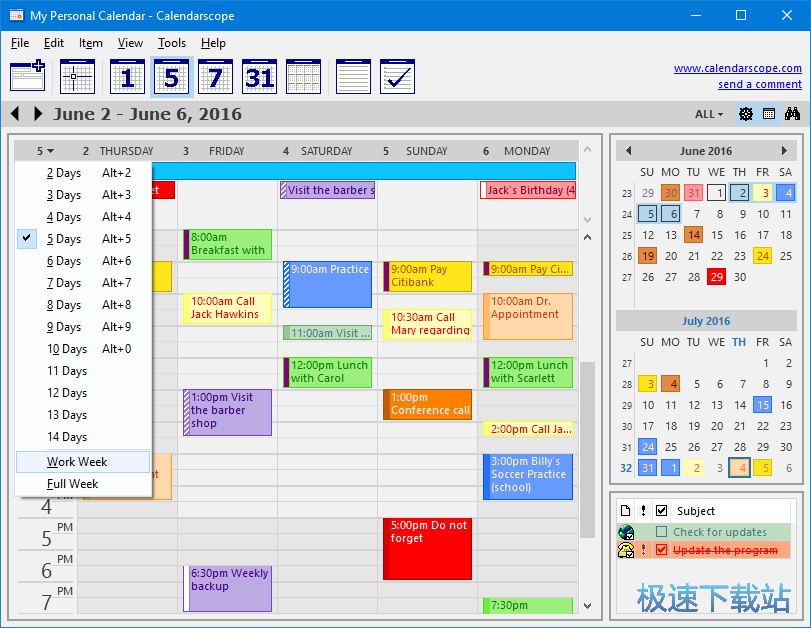
Task: Create a new event with the New Event icon
Action: [x=28, y=75]
